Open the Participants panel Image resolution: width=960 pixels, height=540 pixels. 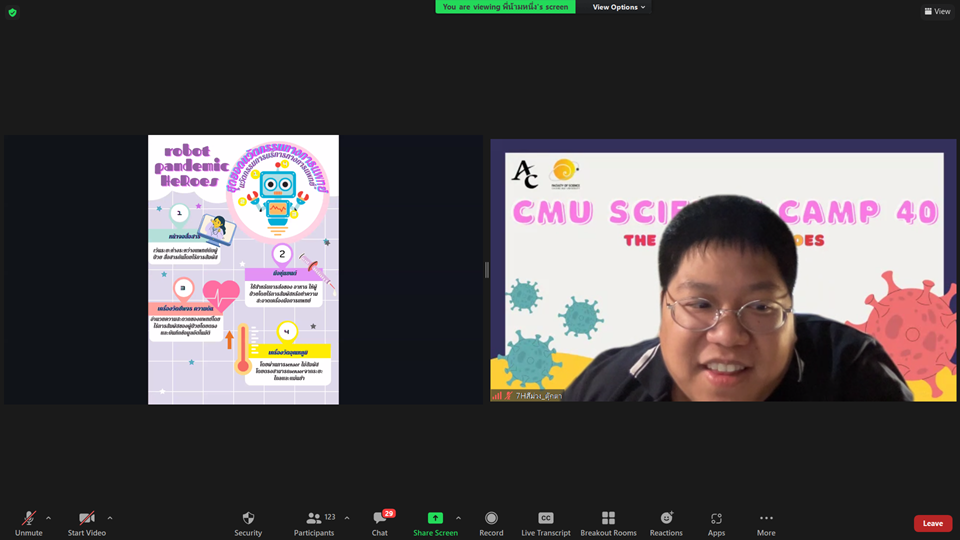314,523
